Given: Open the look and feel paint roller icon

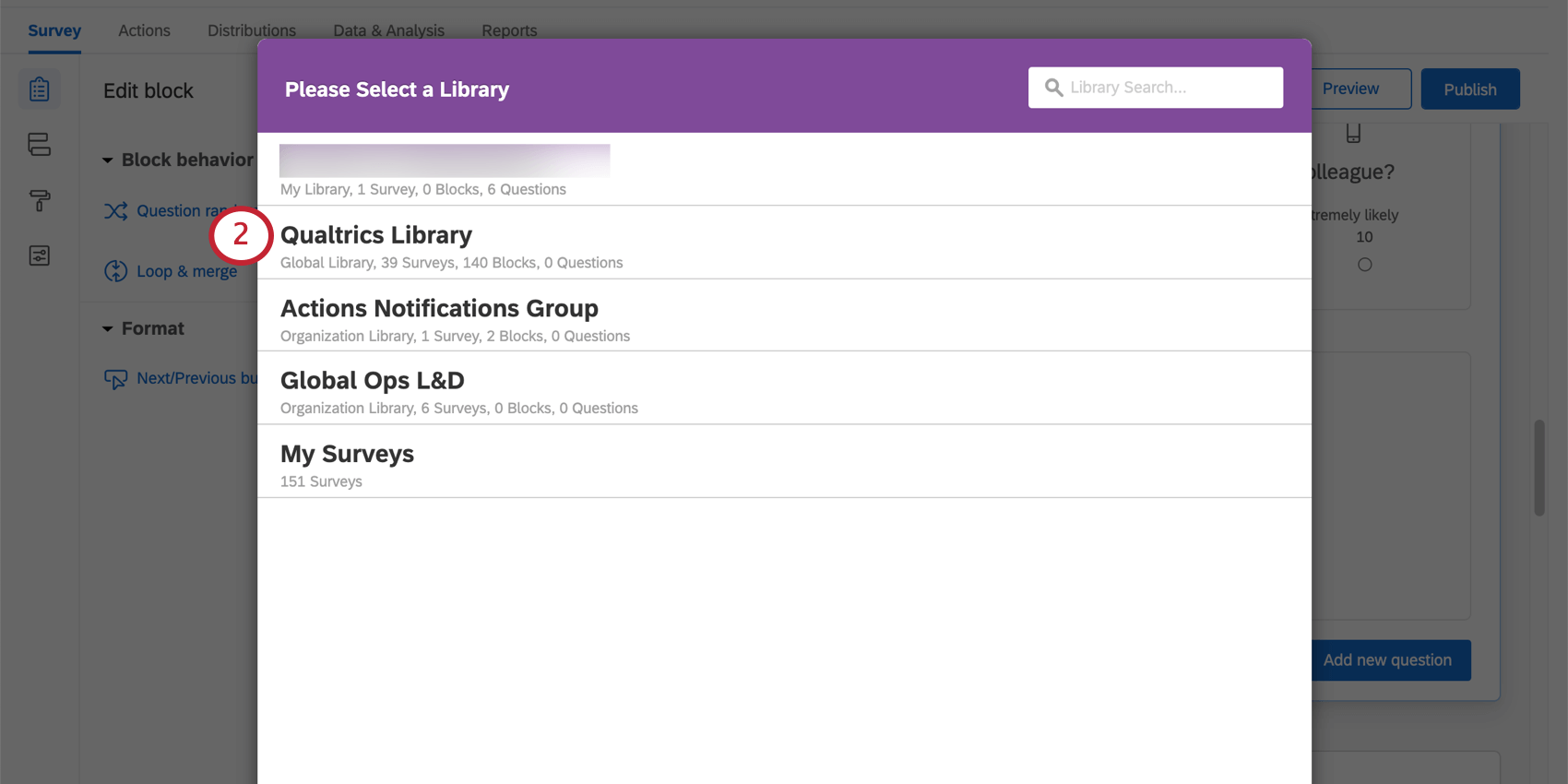Looking at the screenshot, I should point(39,200).
